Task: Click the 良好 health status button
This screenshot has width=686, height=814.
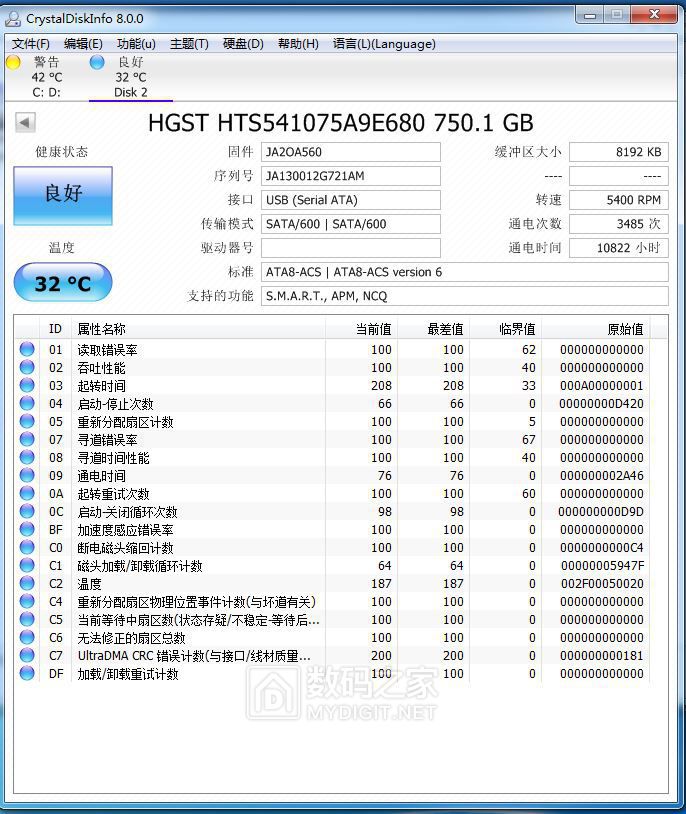Action: tap(63, 196)
